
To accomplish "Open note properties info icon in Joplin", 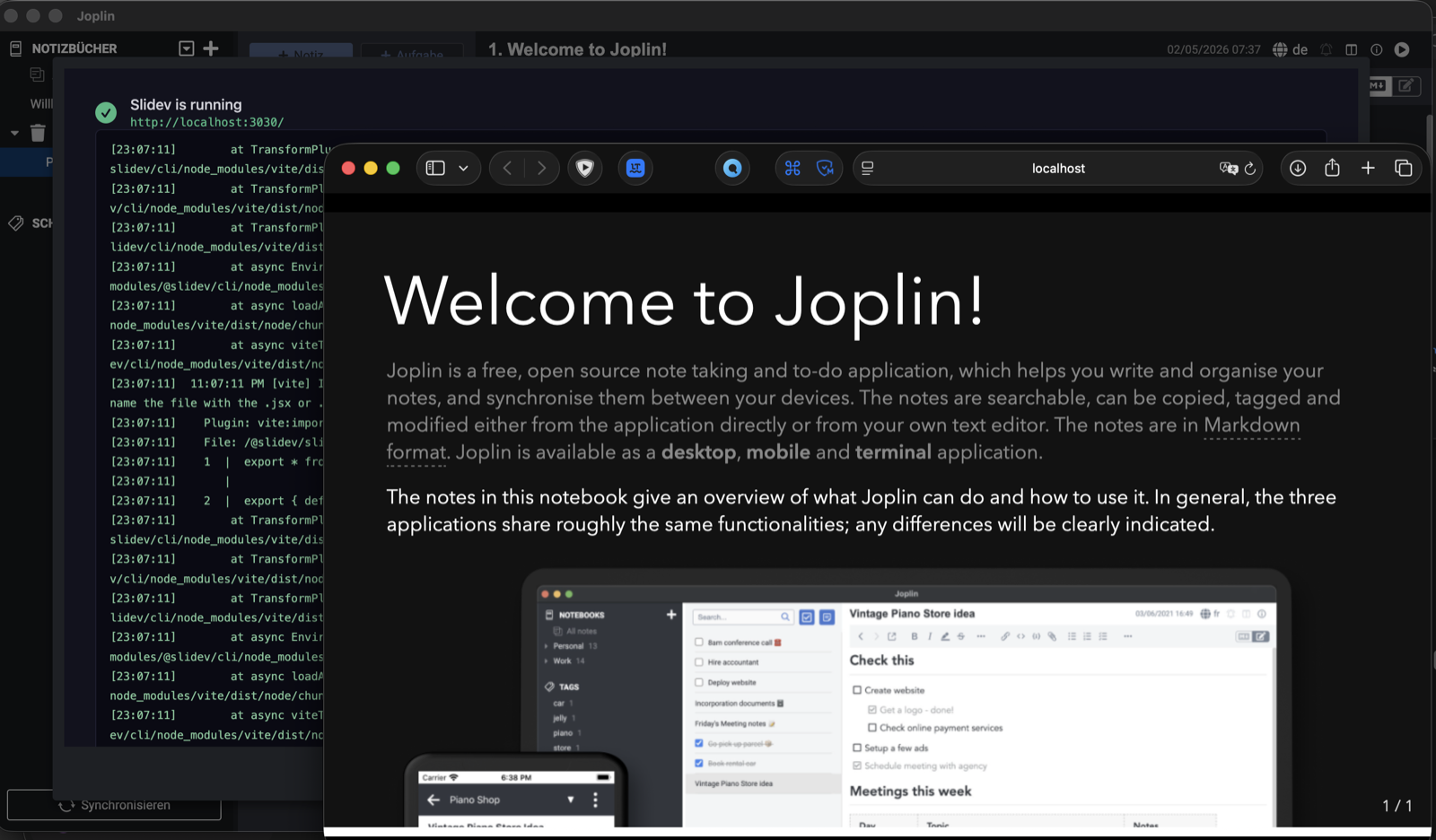I will (1377, 49).
